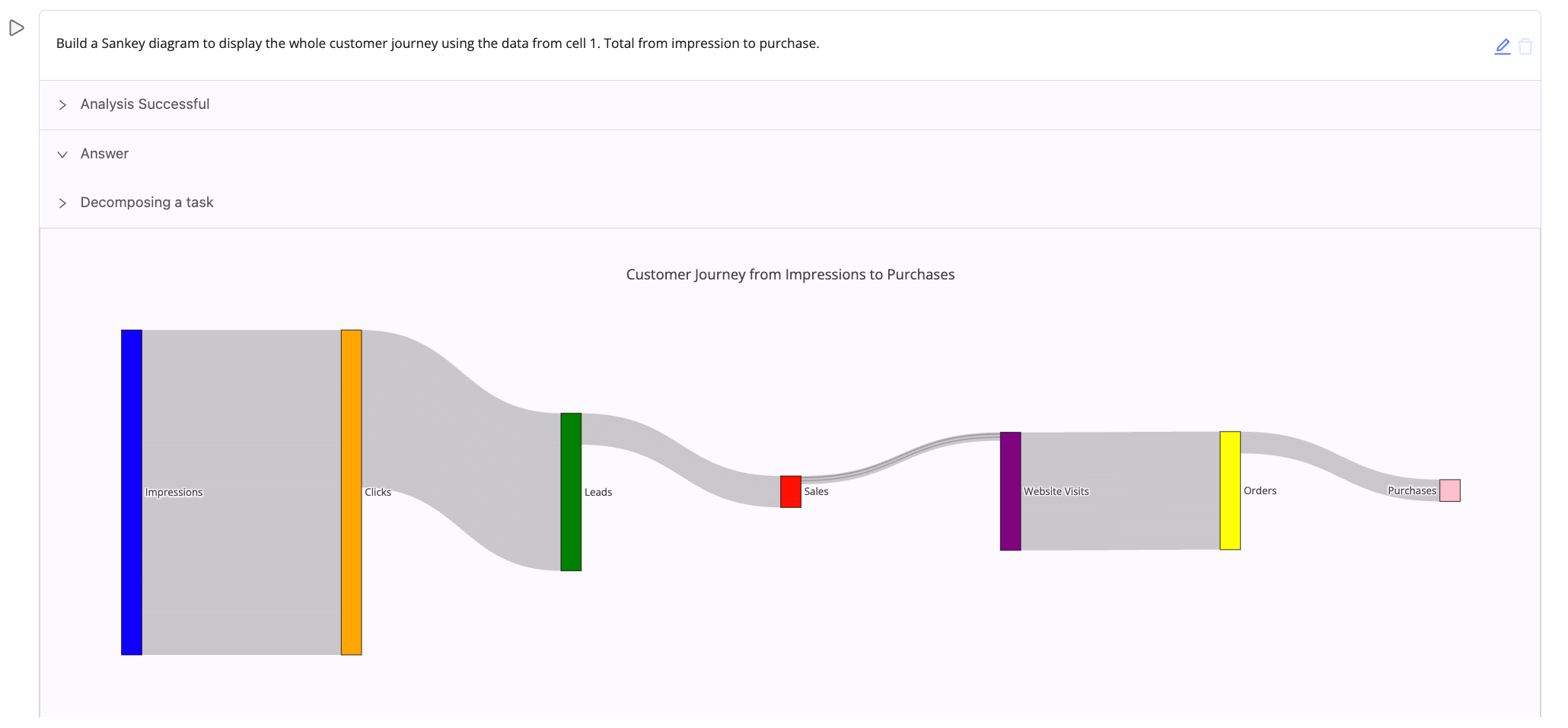Click the pink Purchases node
The height and width of the screenshot is (728, 1568).
tap(1449, 490)
